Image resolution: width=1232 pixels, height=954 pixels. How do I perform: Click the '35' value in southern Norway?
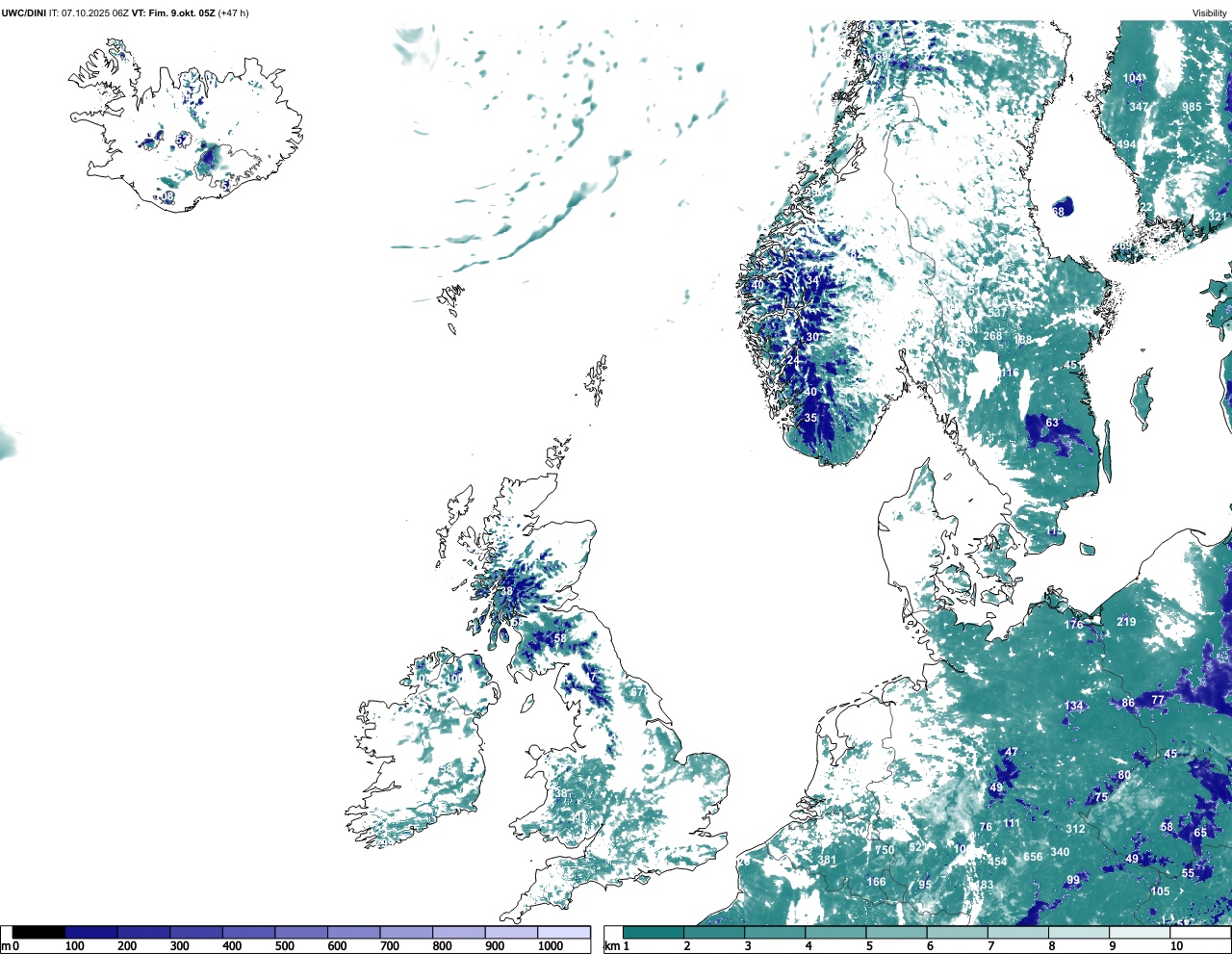coord(810,418)
